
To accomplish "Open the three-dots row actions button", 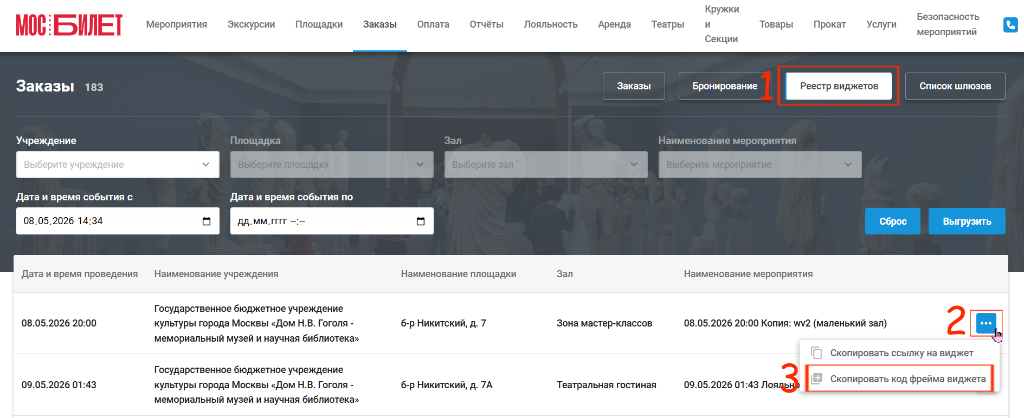I will [x=986, y=323].
